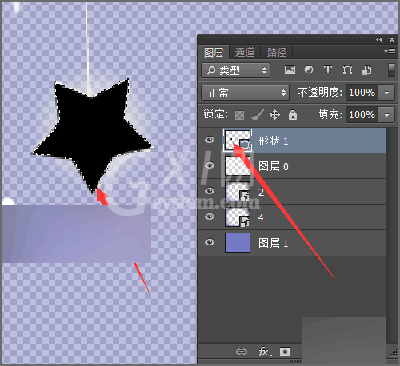Filter for adjustment layers
The height and width of the screenshot is (366, 400).
point(309,70)
